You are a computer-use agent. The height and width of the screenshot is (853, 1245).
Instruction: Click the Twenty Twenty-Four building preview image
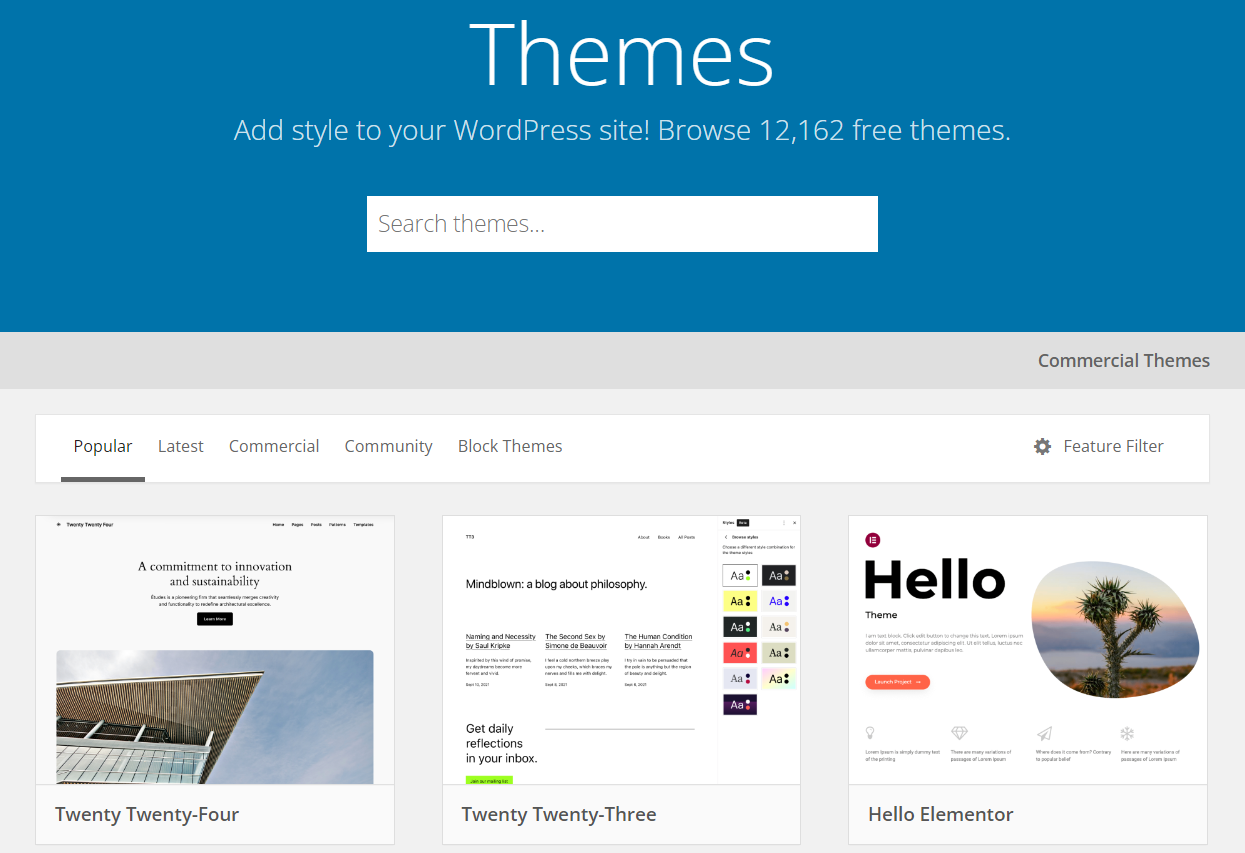[x=215, y=716]
